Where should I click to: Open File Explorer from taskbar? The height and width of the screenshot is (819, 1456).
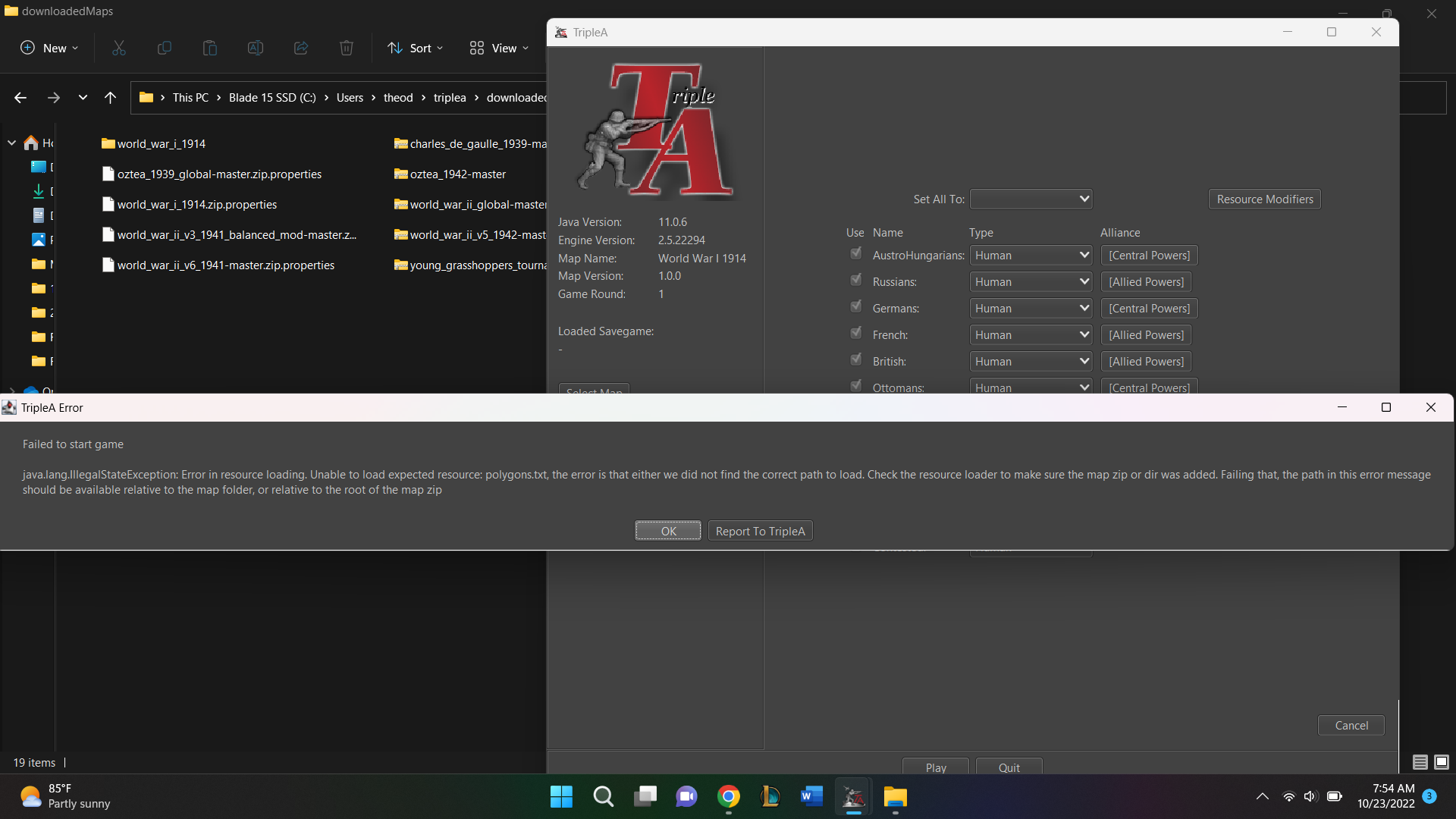(x=895, y=796)
